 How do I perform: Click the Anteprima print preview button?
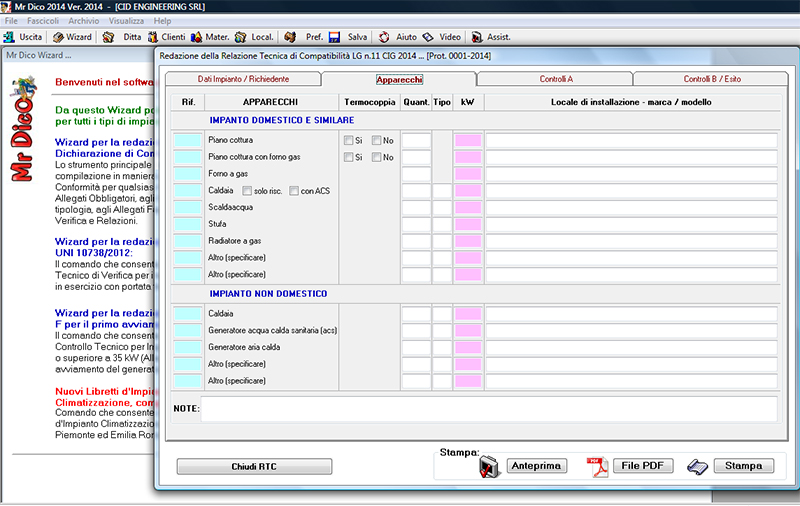click(537, 466)
